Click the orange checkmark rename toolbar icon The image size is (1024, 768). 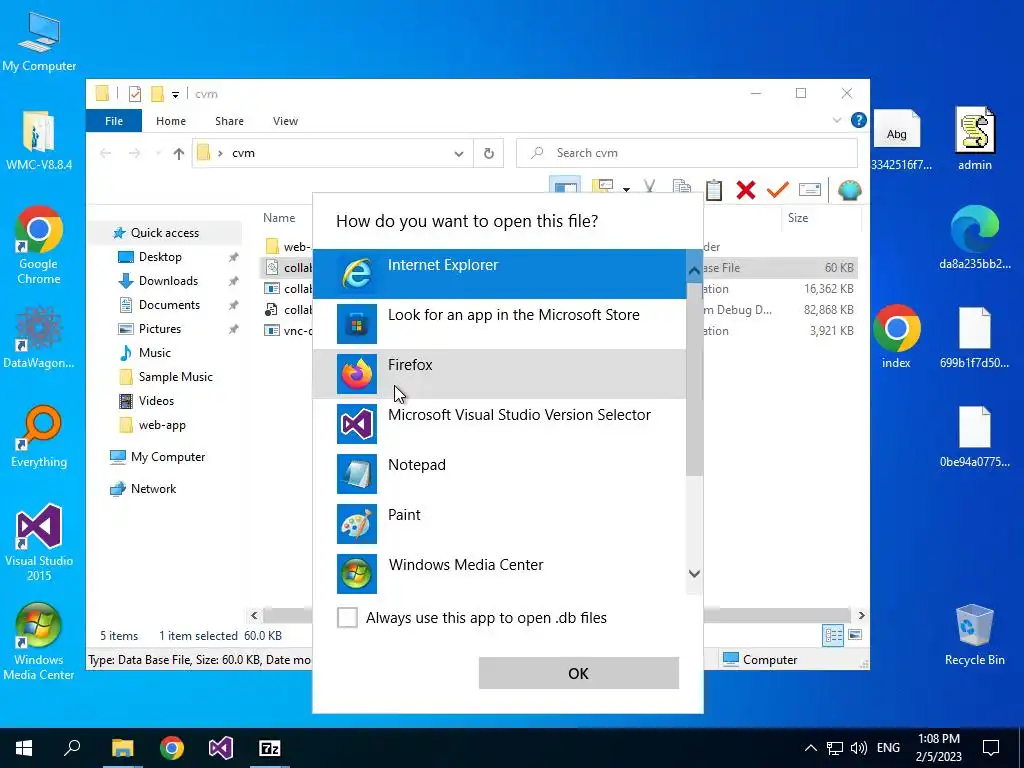[777, 190]
